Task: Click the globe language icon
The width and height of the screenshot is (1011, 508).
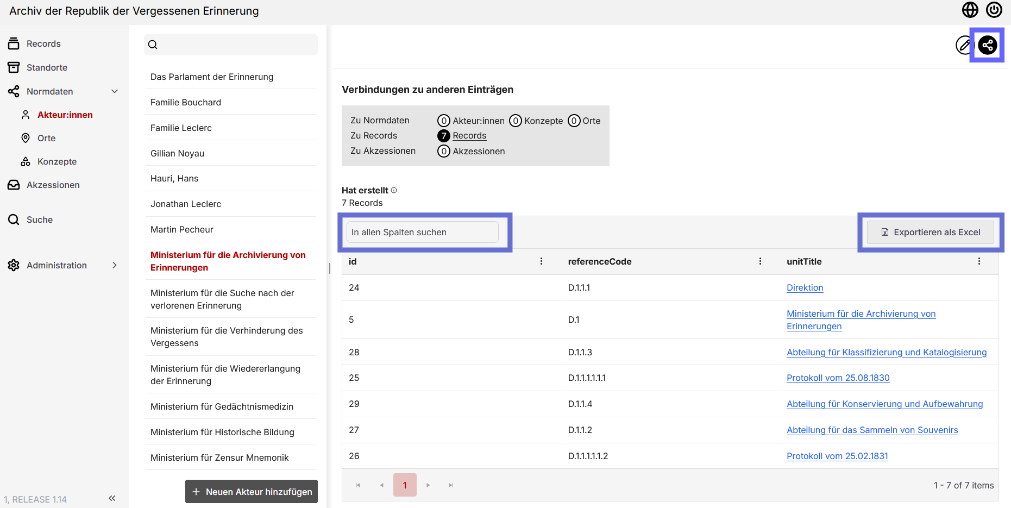Action: [970, 10]
